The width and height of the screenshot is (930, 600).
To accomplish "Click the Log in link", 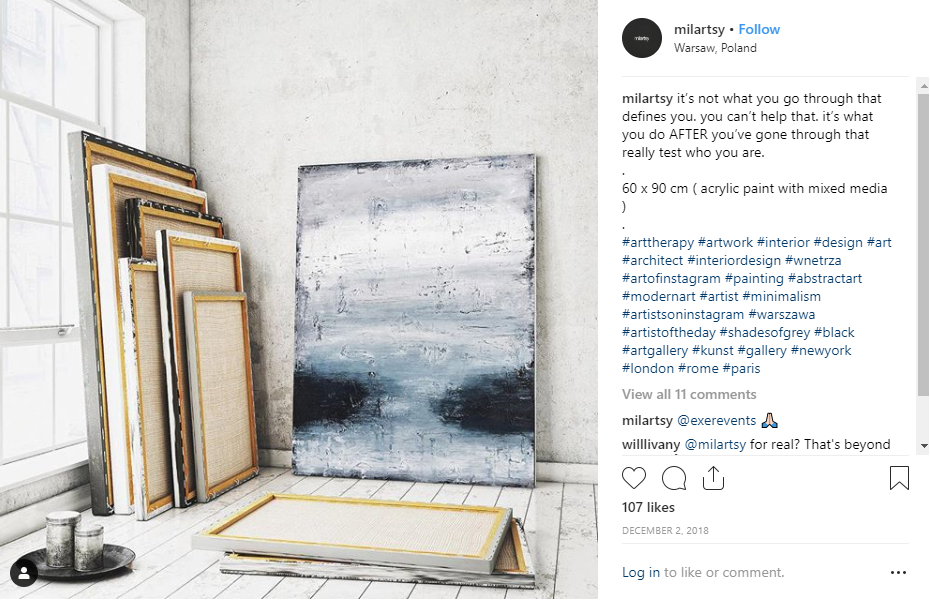I will (641, 572).
